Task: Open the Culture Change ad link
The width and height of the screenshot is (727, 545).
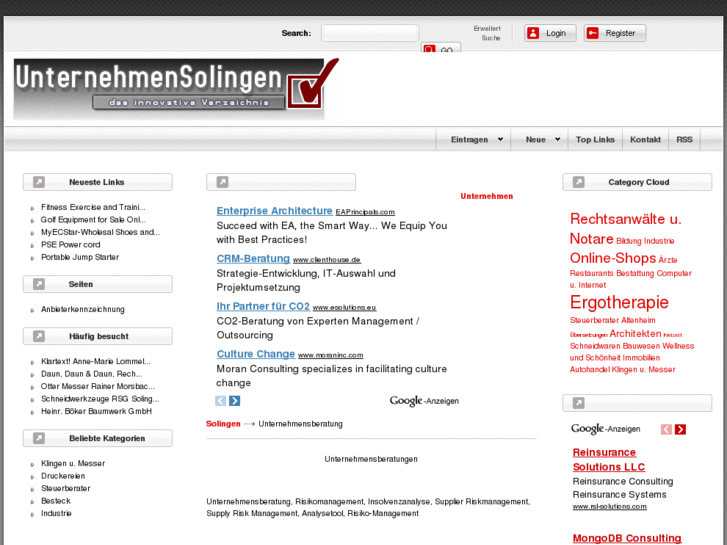Action: point(255,354)
